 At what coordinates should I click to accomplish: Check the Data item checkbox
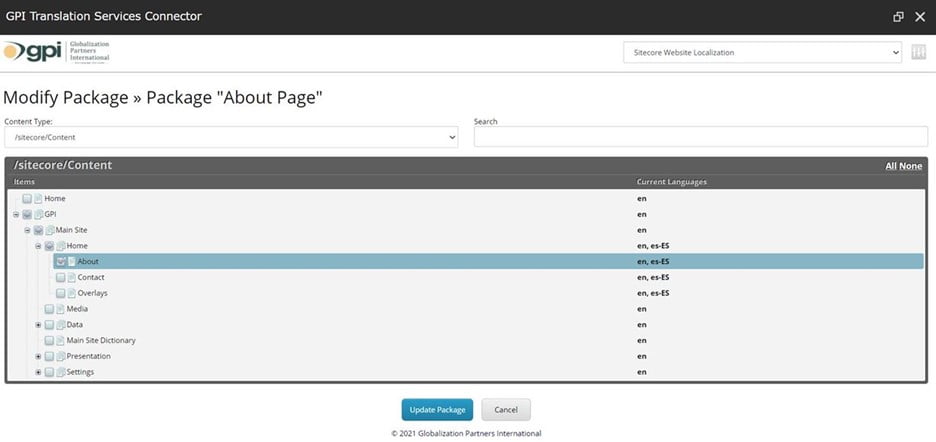click(x=49, y=325)
